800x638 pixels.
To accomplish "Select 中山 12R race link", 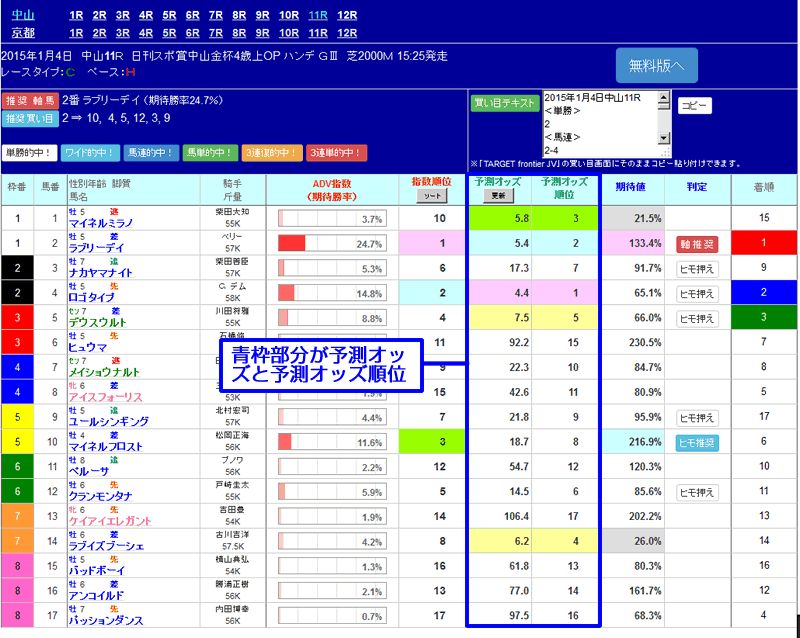I will (x=347, y=15).
